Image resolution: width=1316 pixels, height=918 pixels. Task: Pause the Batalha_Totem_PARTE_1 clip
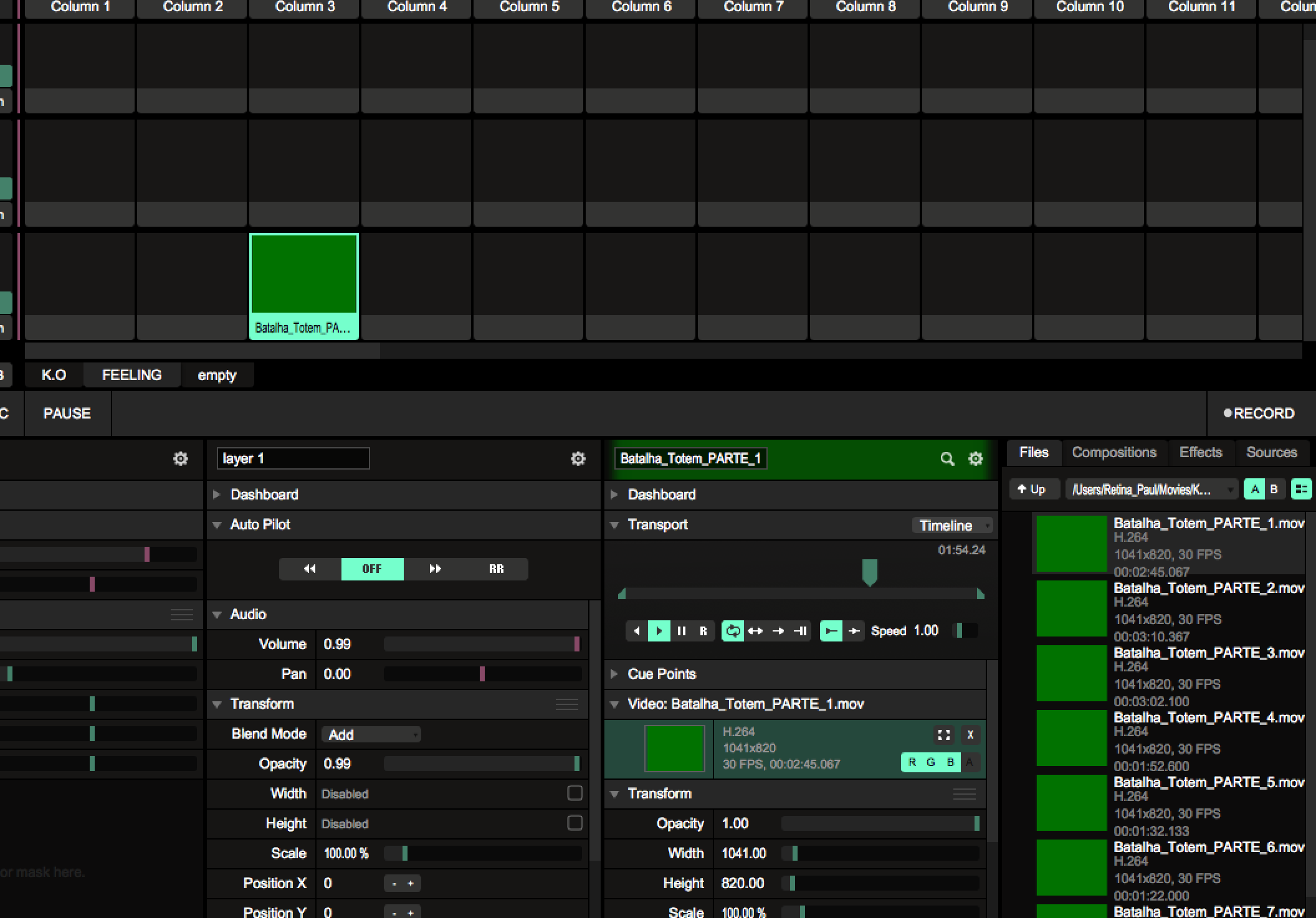click(681, 631)
